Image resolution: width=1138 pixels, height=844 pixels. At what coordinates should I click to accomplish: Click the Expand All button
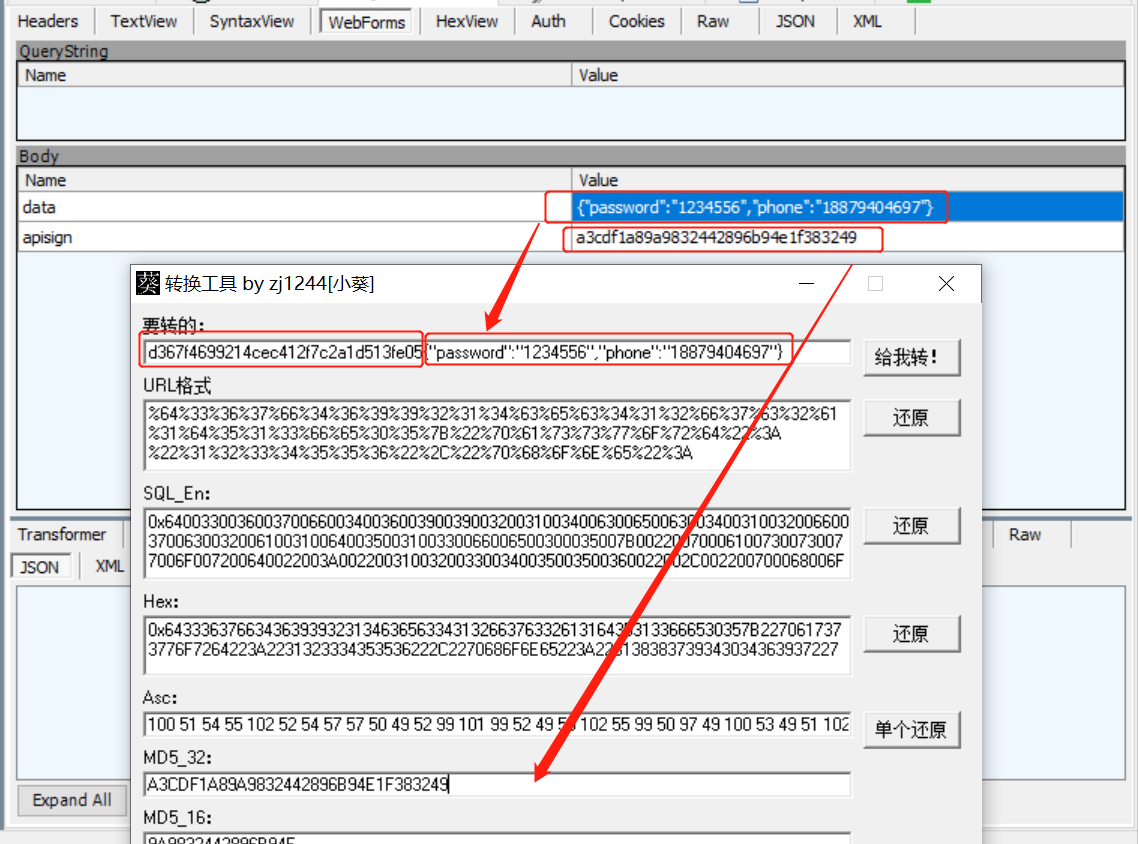click(x=72, y=800)
